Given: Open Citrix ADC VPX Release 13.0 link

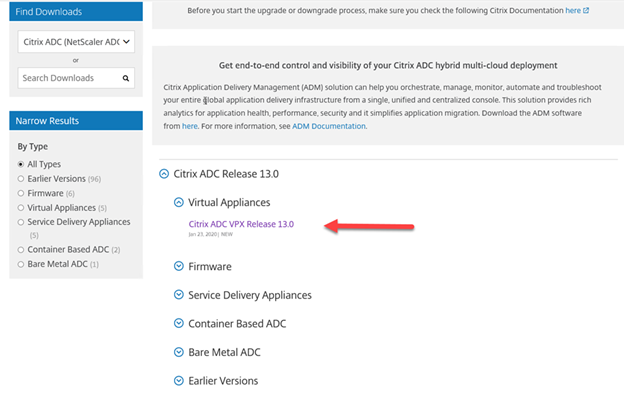Looking at the screenshot, I should point(241,224).
